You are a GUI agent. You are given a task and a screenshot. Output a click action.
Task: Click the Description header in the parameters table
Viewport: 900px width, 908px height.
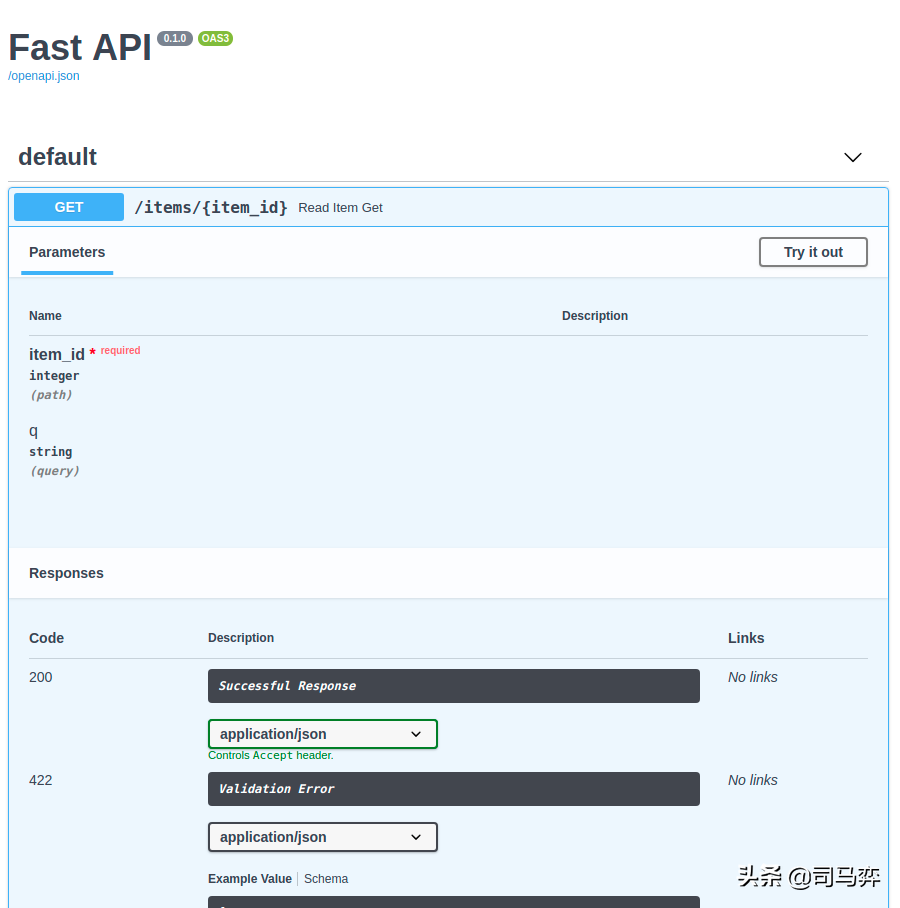pos(595,316)
